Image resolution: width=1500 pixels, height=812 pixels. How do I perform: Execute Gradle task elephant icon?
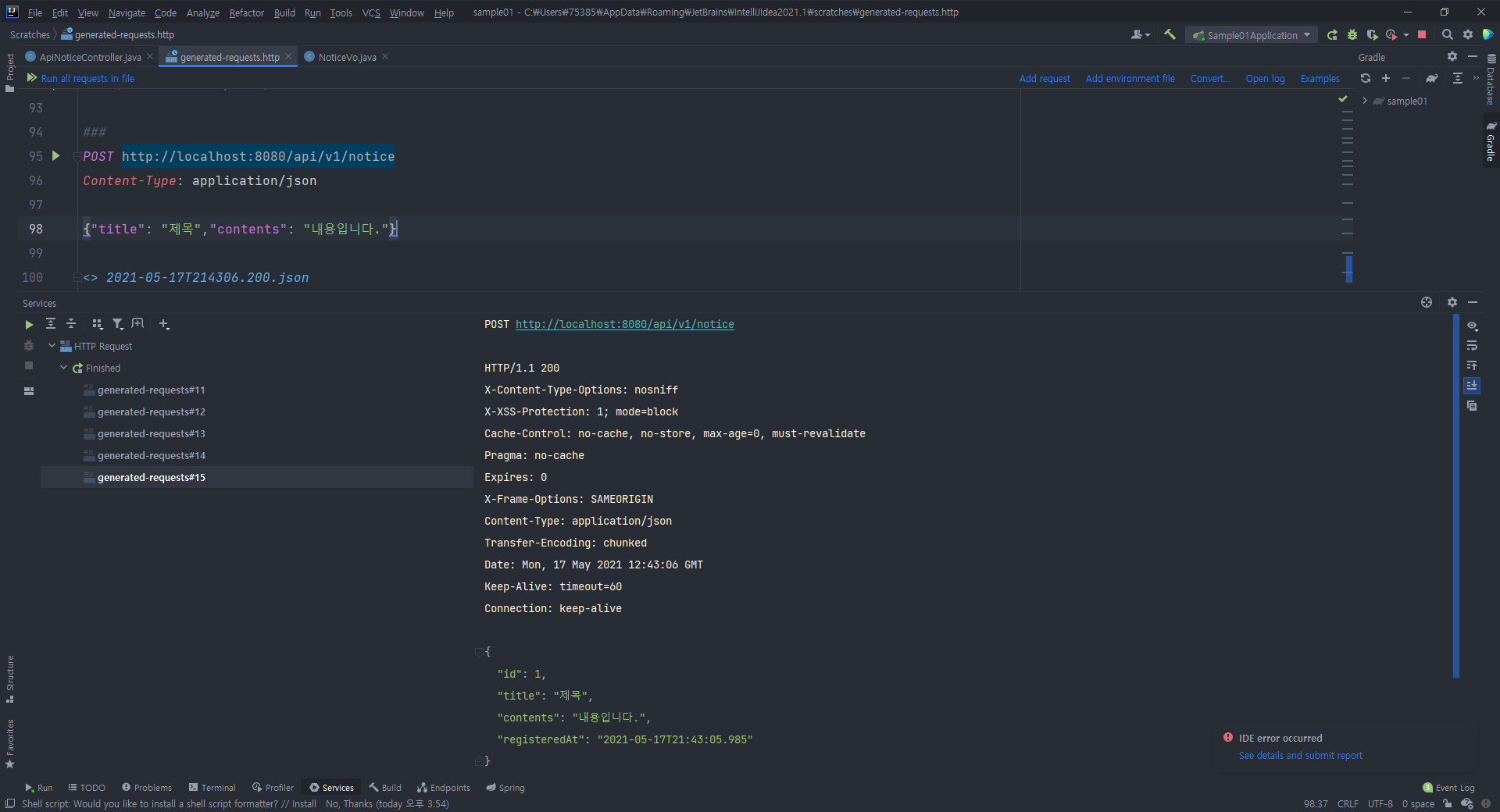click(1431, 78)
